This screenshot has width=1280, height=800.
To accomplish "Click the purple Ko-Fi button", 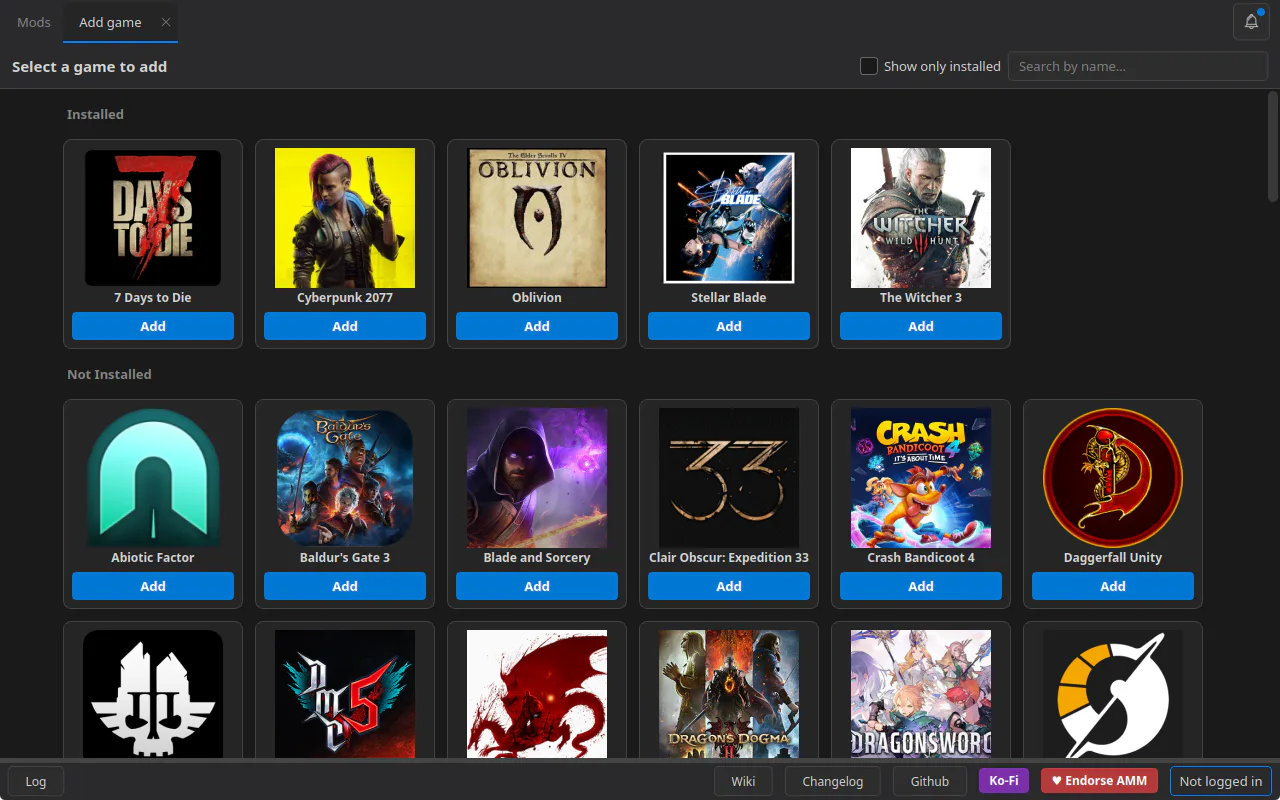I will click(x=1004, y=781).
